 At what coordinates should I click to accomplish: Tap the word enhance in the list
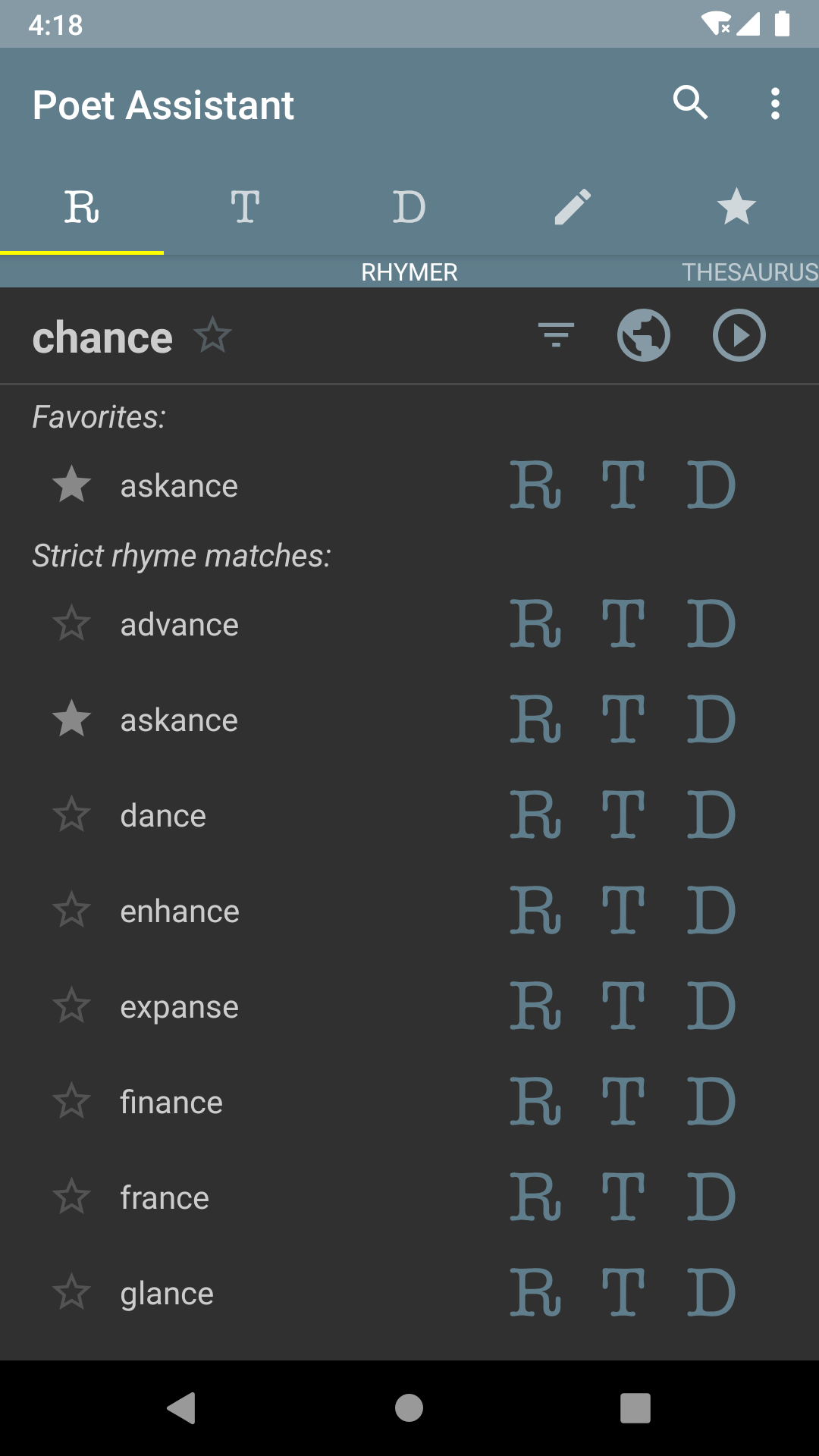[180, 911]
